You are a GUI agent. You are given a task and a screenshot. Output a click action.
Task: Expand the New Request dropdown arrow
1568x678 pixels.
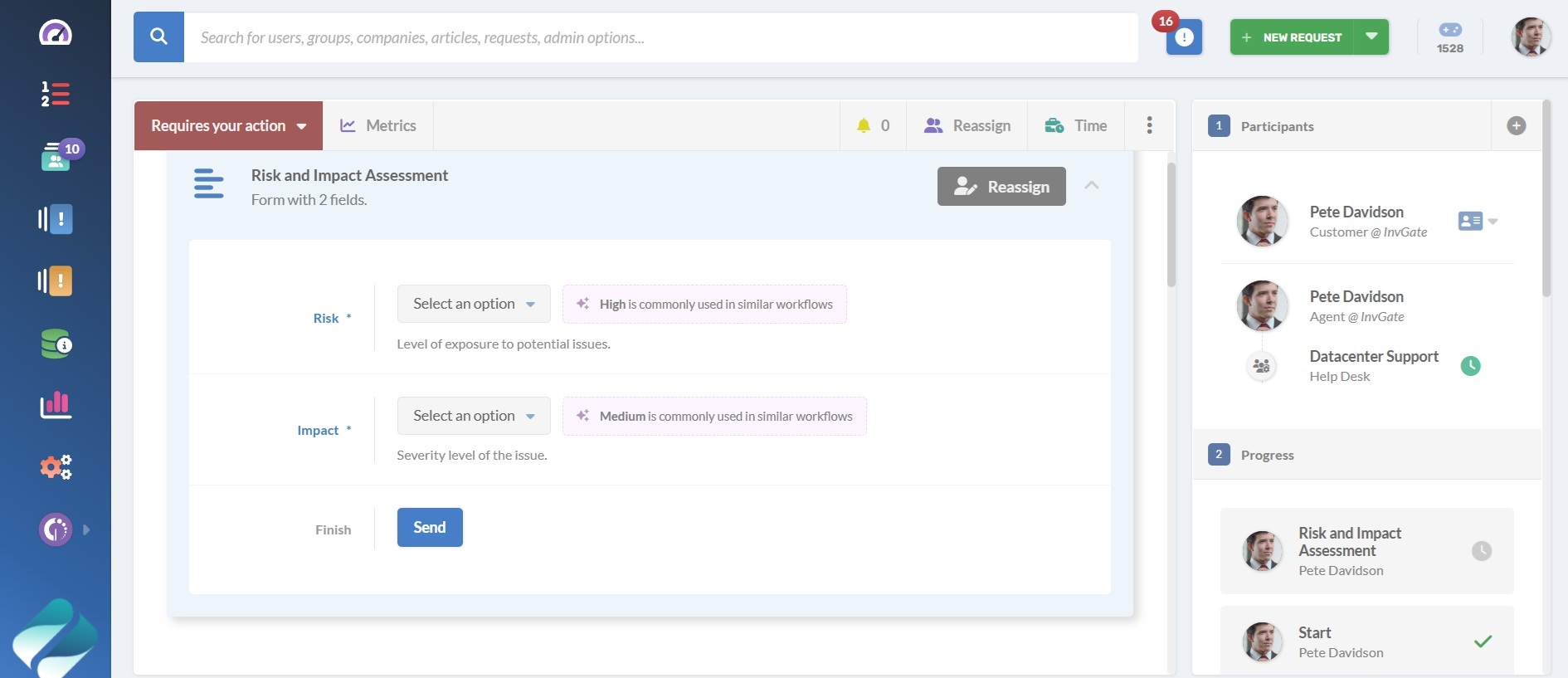pos(1371,37)
